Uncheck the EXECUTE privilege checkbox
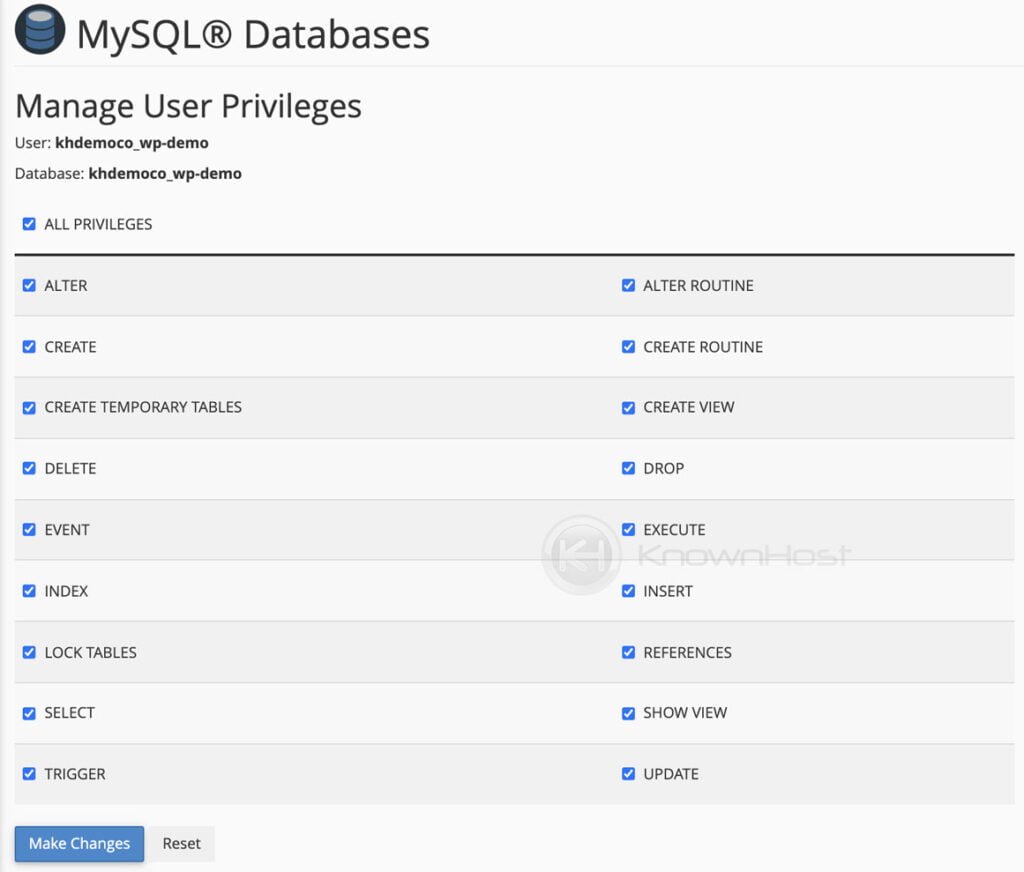Screen dimensions: 1024x872 [x=628, y=530]
